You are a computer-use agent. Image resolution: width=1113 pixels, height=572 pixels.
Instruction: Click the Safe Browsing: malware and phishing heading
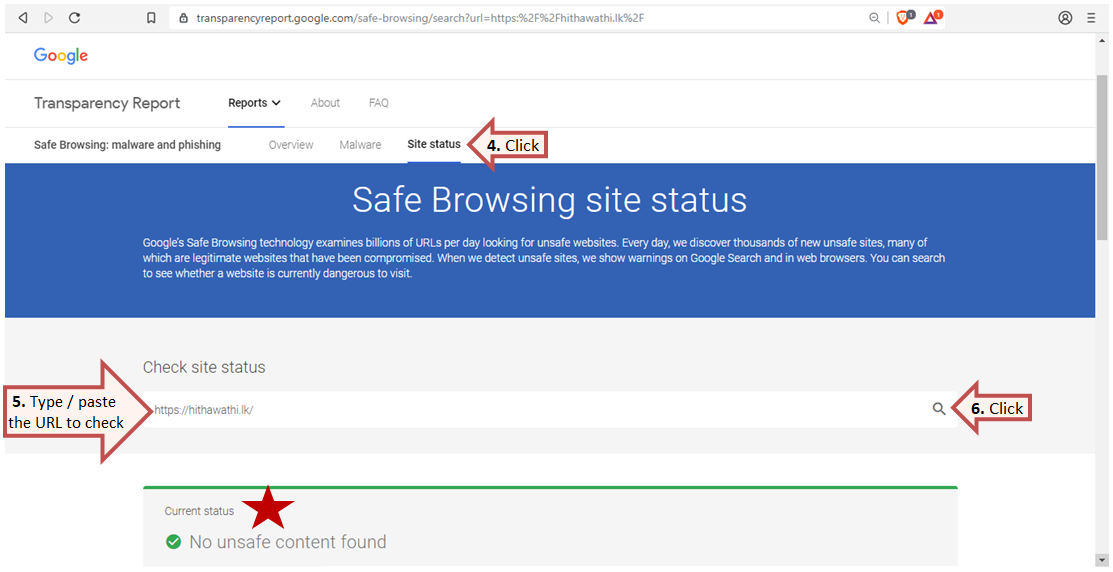128,145
